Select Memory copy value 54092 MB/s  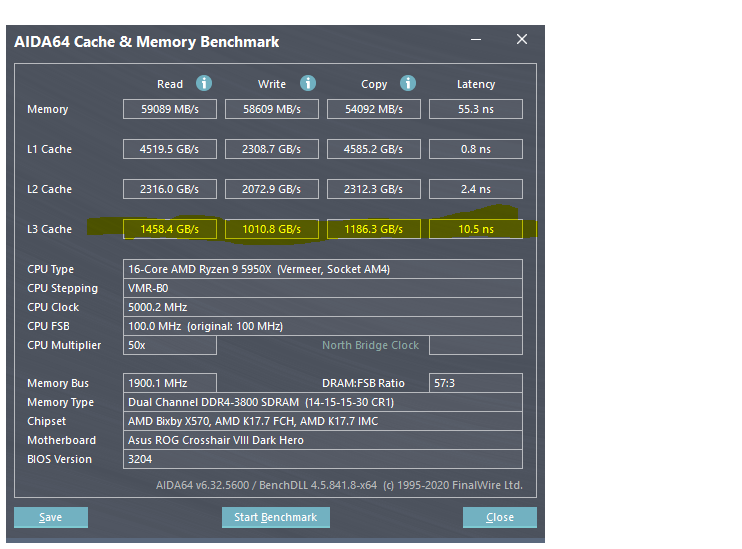pos(374,109)
